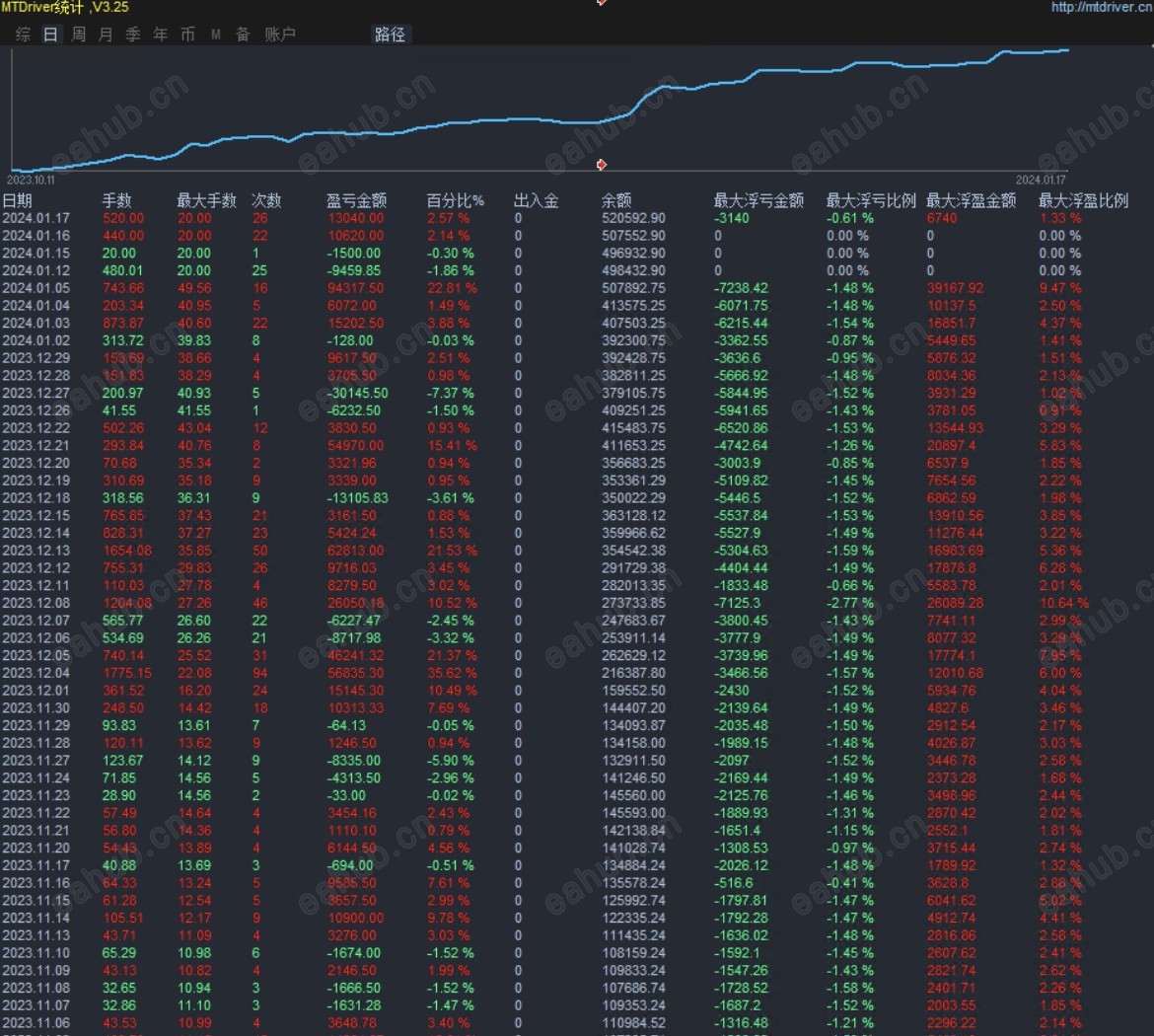Click the 手数 column header
This screenshot has height=1036, width=1154.
[116, 200]
